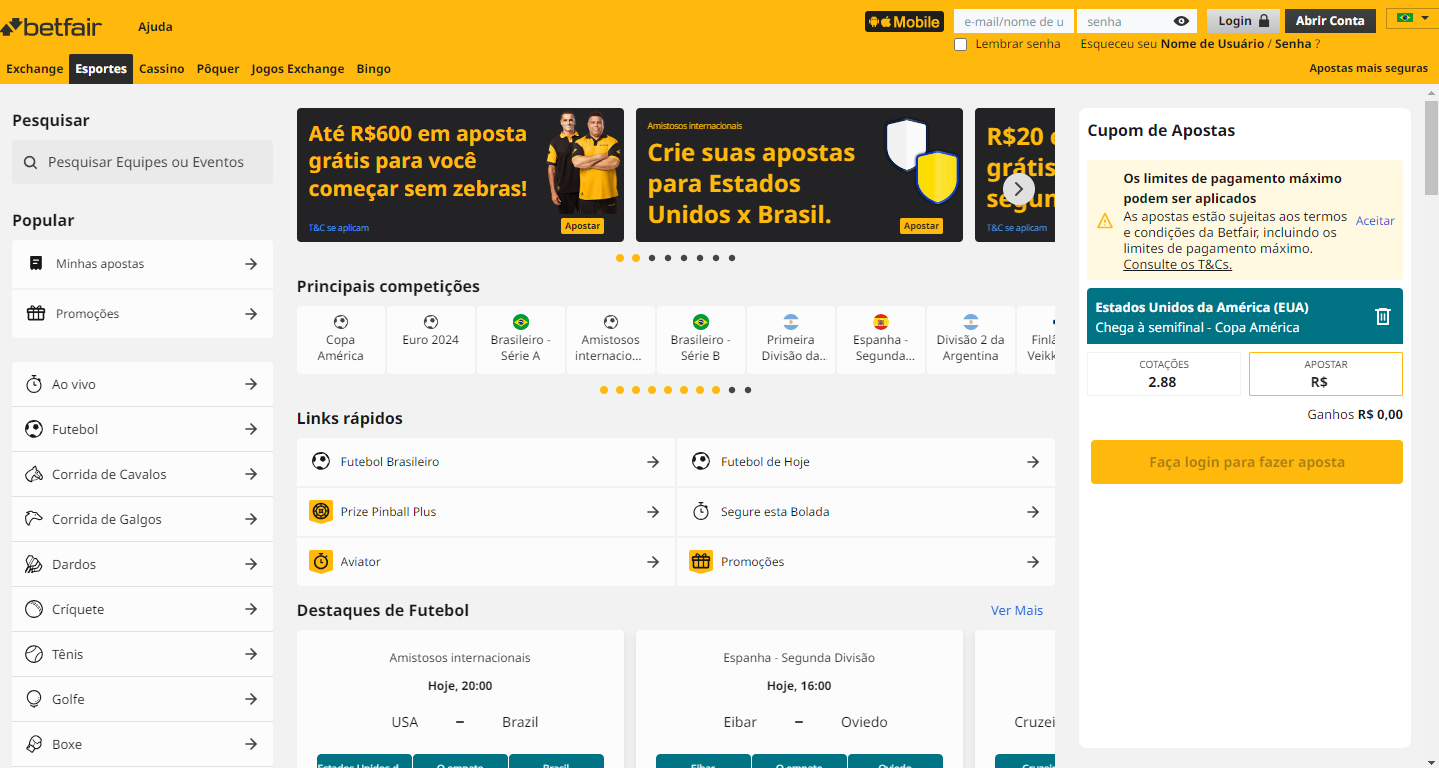Open the Futebol de Hoje quick link
Viewport: 1439px width, 768px height.
[x=866, y=462]
